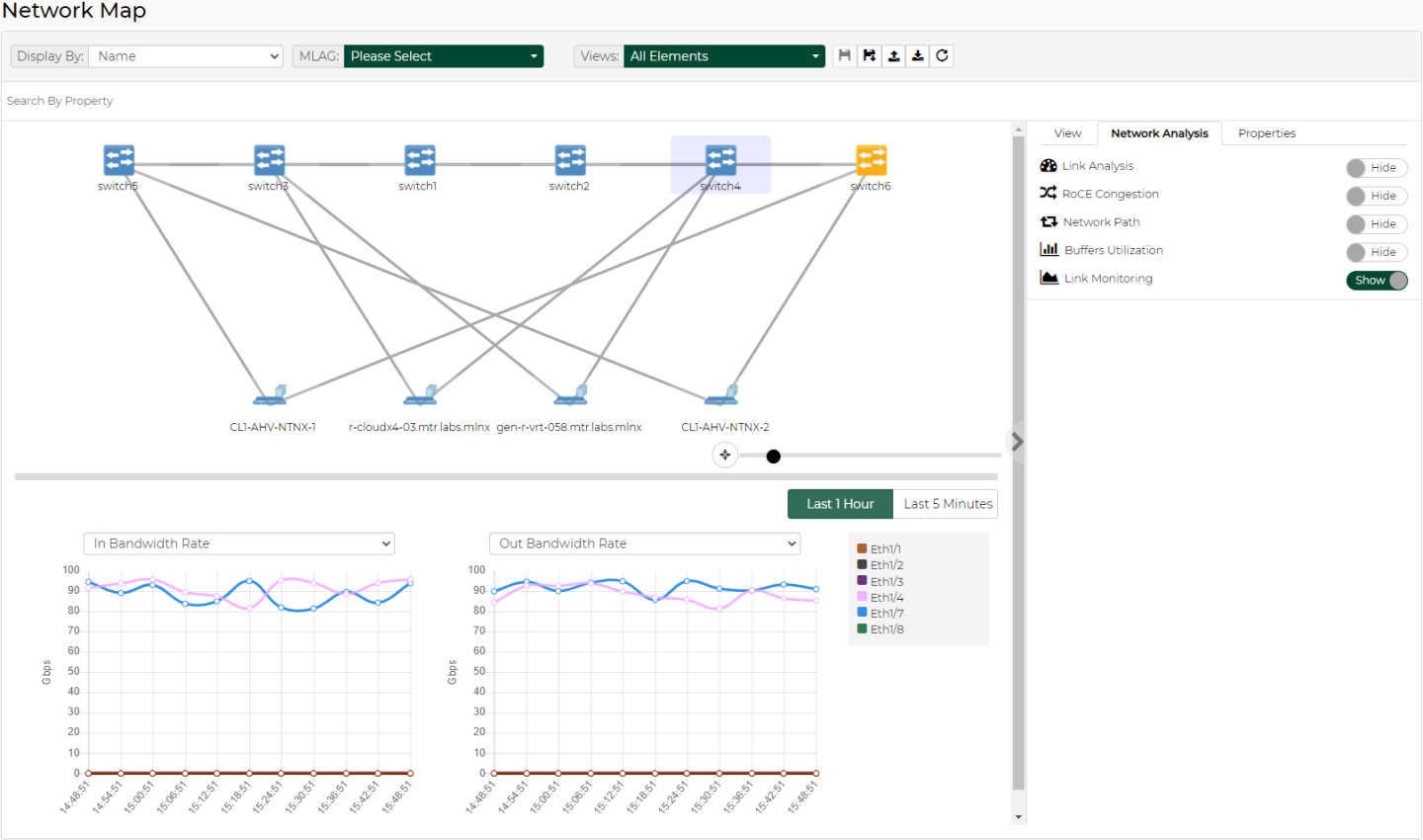1423x840 pixels.
Task: Click the upload icon in the toolbar
Action: tap(893, 56)
